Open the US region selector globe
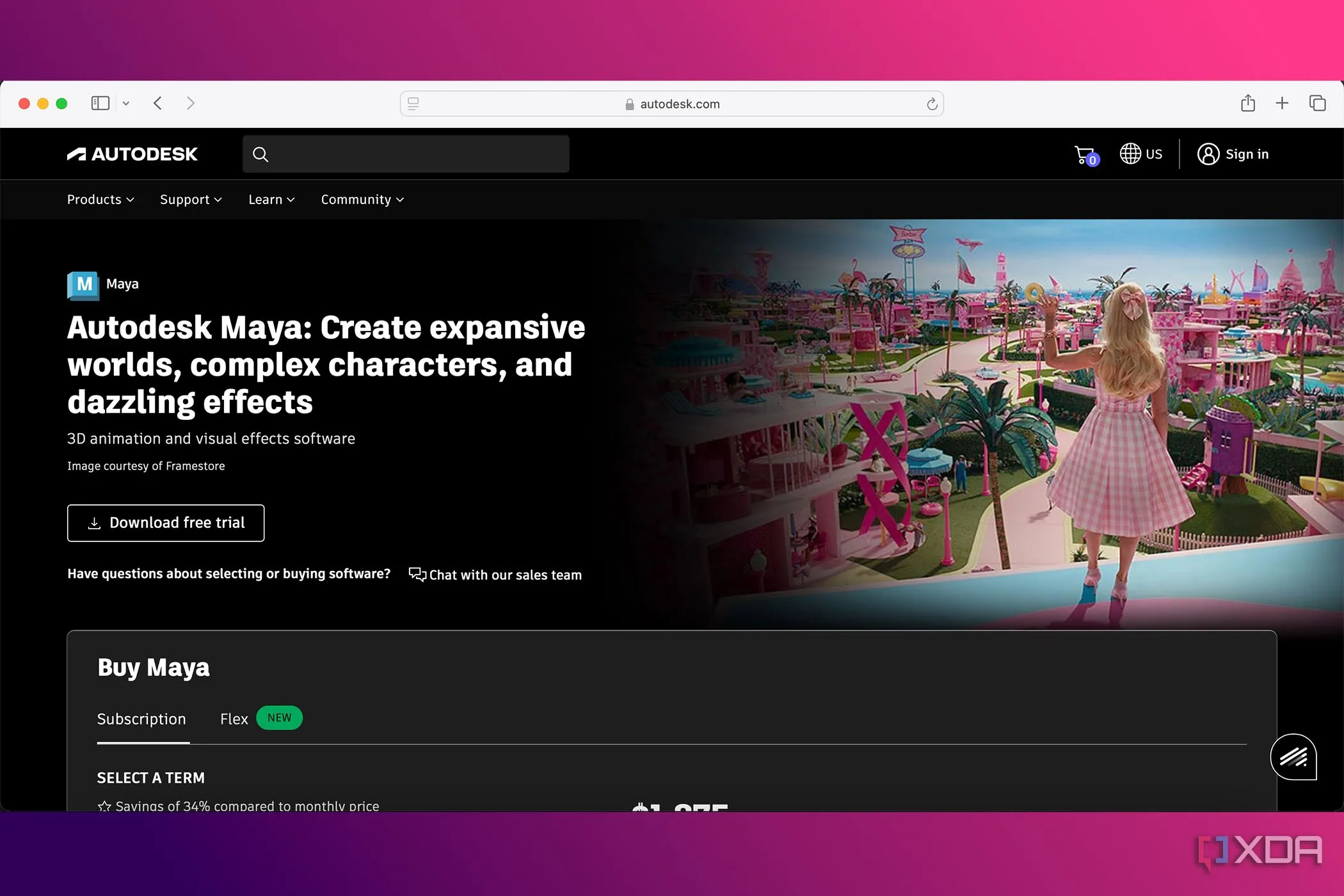1344x896 pixels. click(1130, 154)
